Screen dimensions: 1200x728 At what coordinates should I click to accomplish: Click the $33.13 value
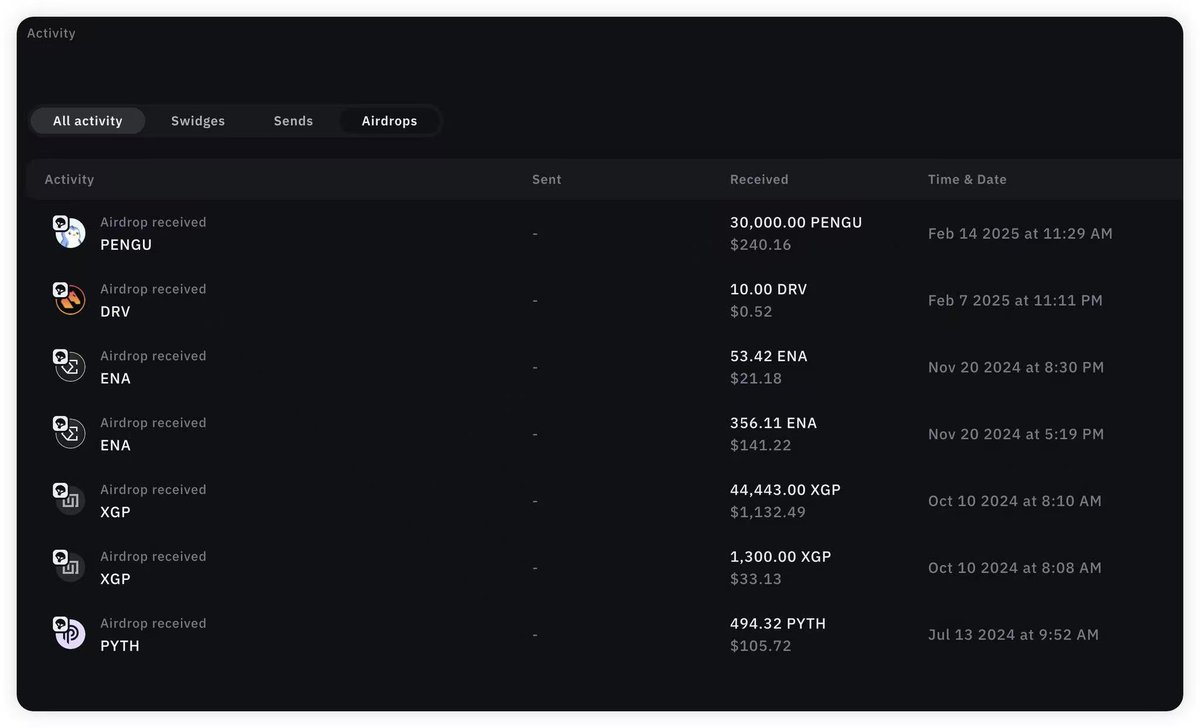point(756,580)
